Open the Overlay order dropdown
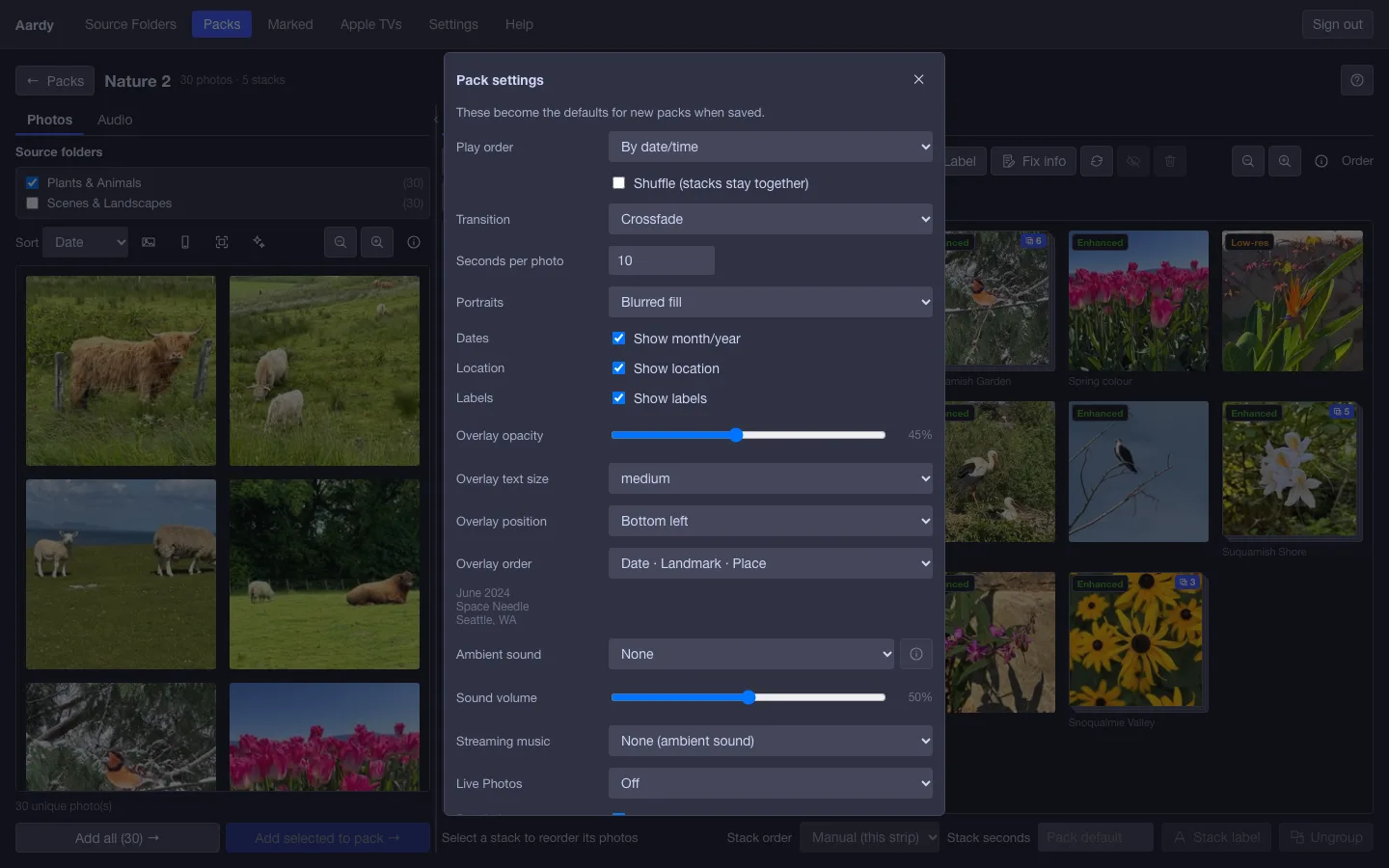The image size is (1389, 868). pos(771,563)
